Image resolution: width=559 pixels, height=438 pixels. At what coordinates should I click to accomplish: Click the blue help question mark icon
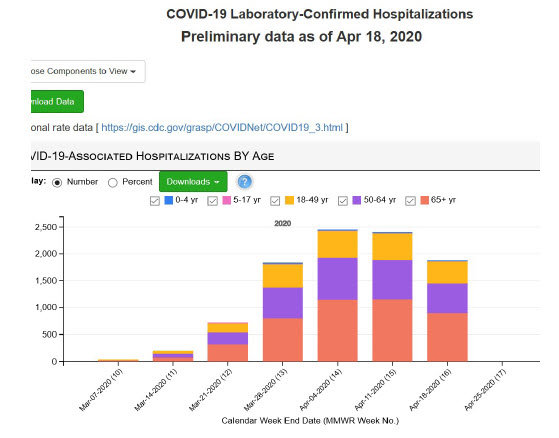click(244, 182)
